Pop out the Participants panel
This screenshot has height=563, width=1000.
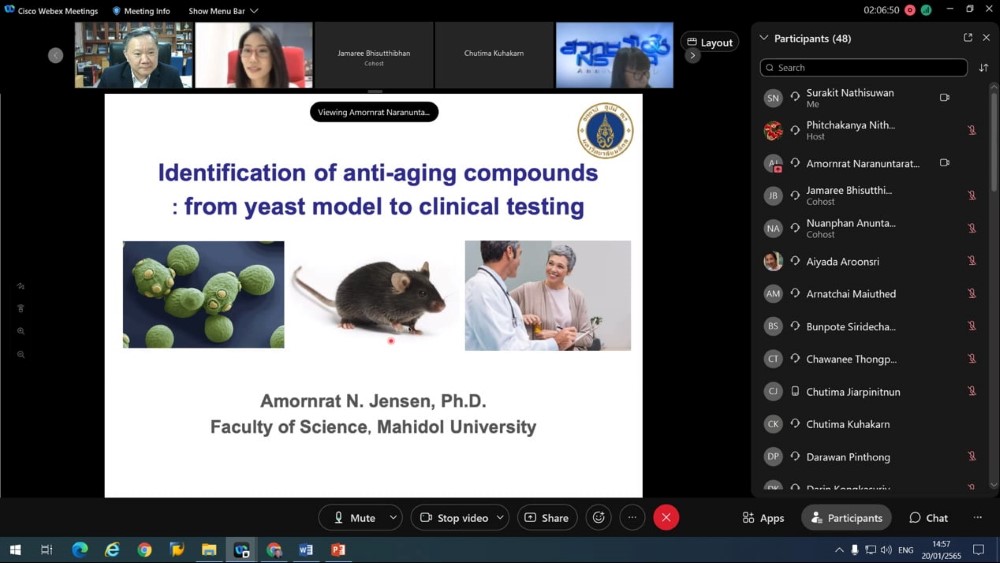(x=967, y=38)
